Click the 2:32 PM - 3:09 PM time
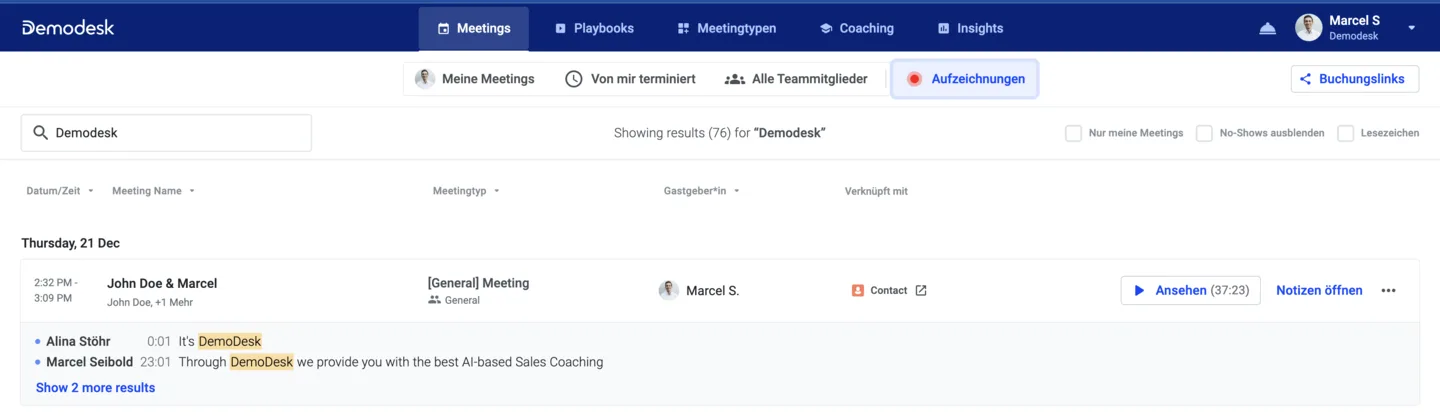This screenshot has width=1440, height=417. 56,290
